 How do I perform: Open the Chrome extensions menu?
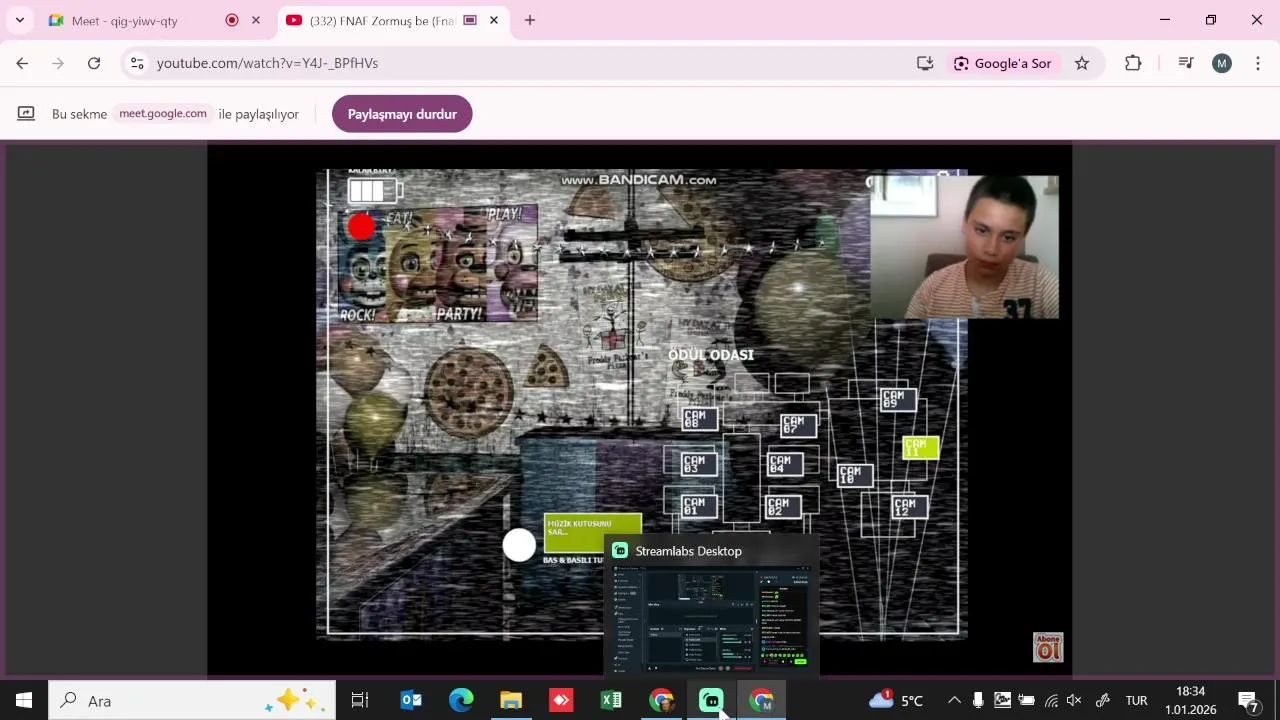(1133, 63)
